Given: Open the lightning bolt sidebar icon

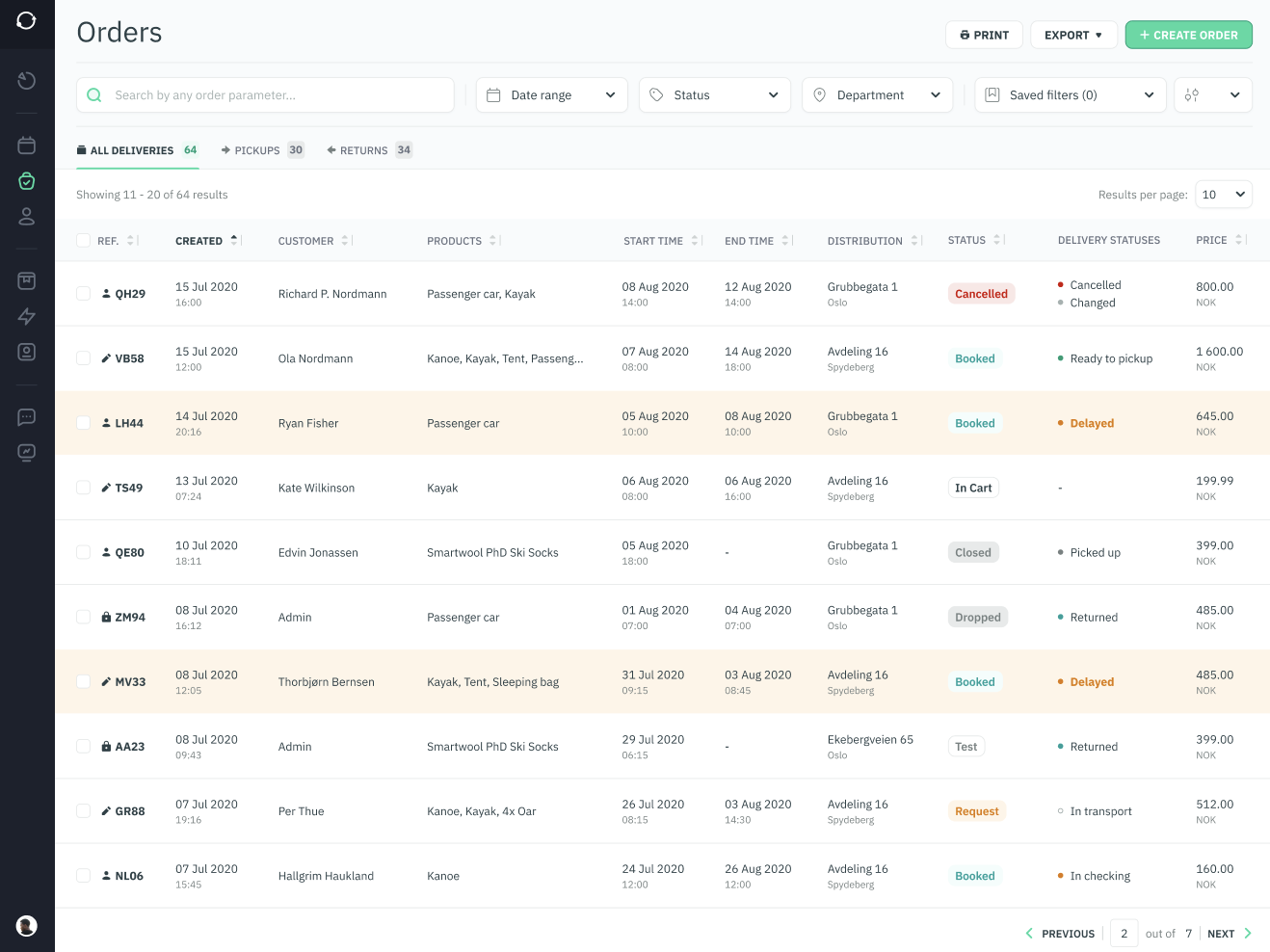Looking at the screenshot, I should pyautogui.click(x=27, y=317).
